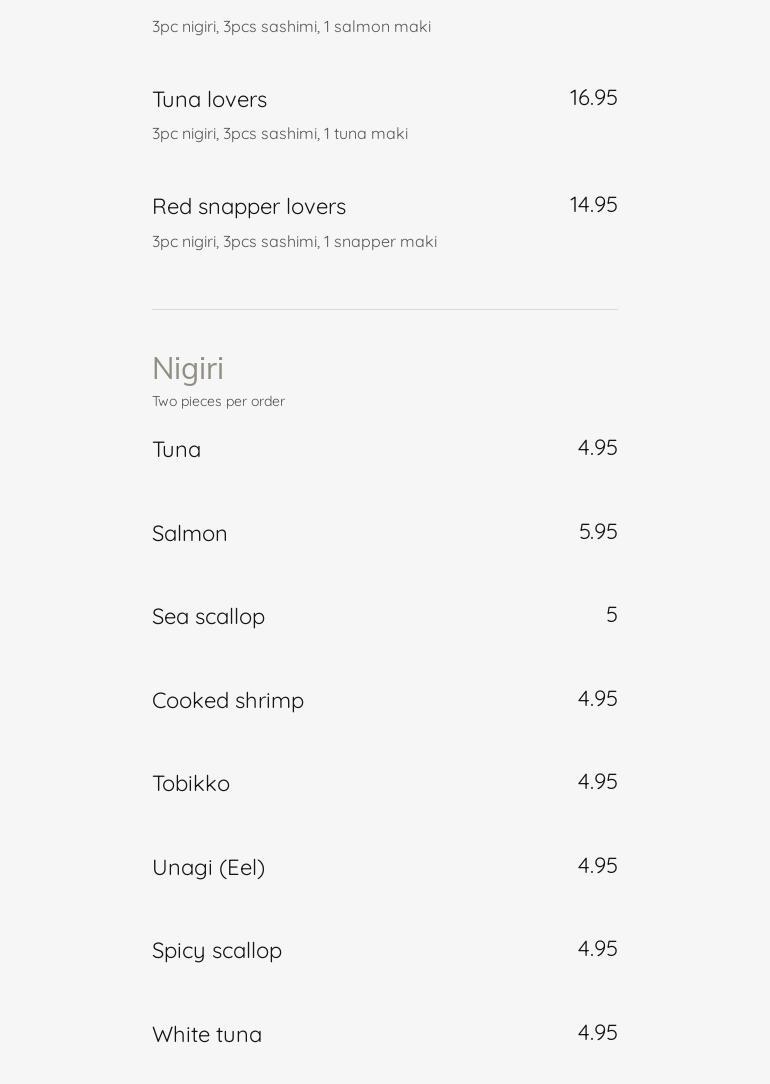
Task: Click the description mentioning snapper maki
Action: 294,242
